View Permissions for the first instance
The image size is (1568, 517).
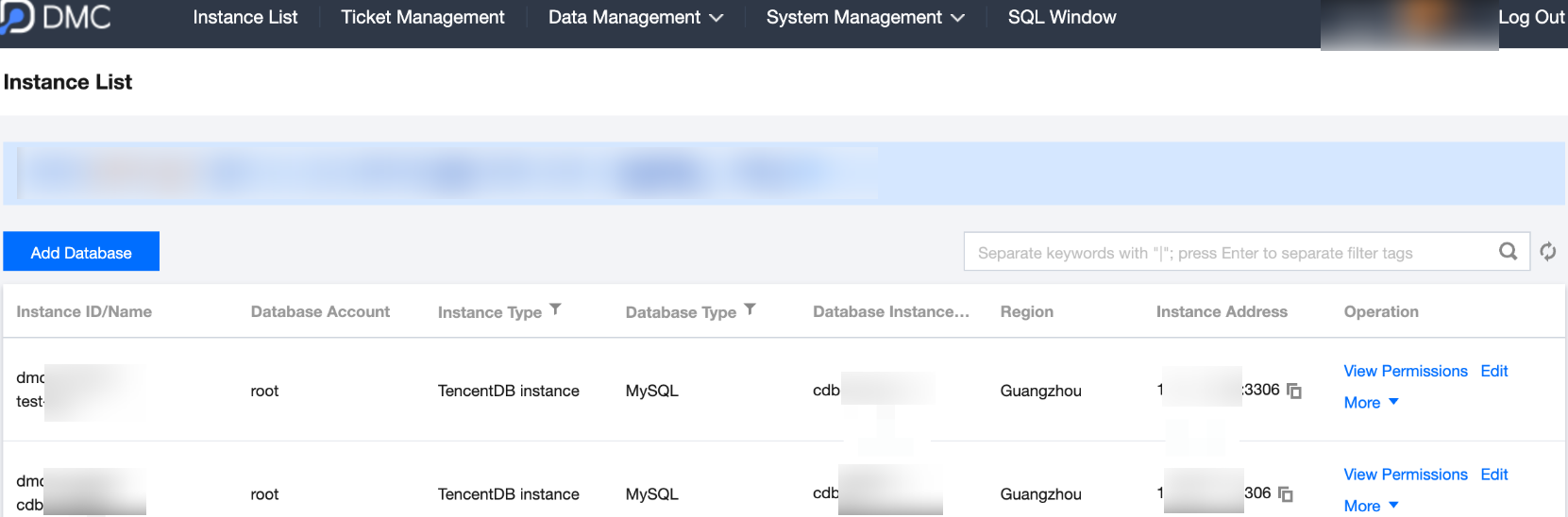tap(1405, 371)
